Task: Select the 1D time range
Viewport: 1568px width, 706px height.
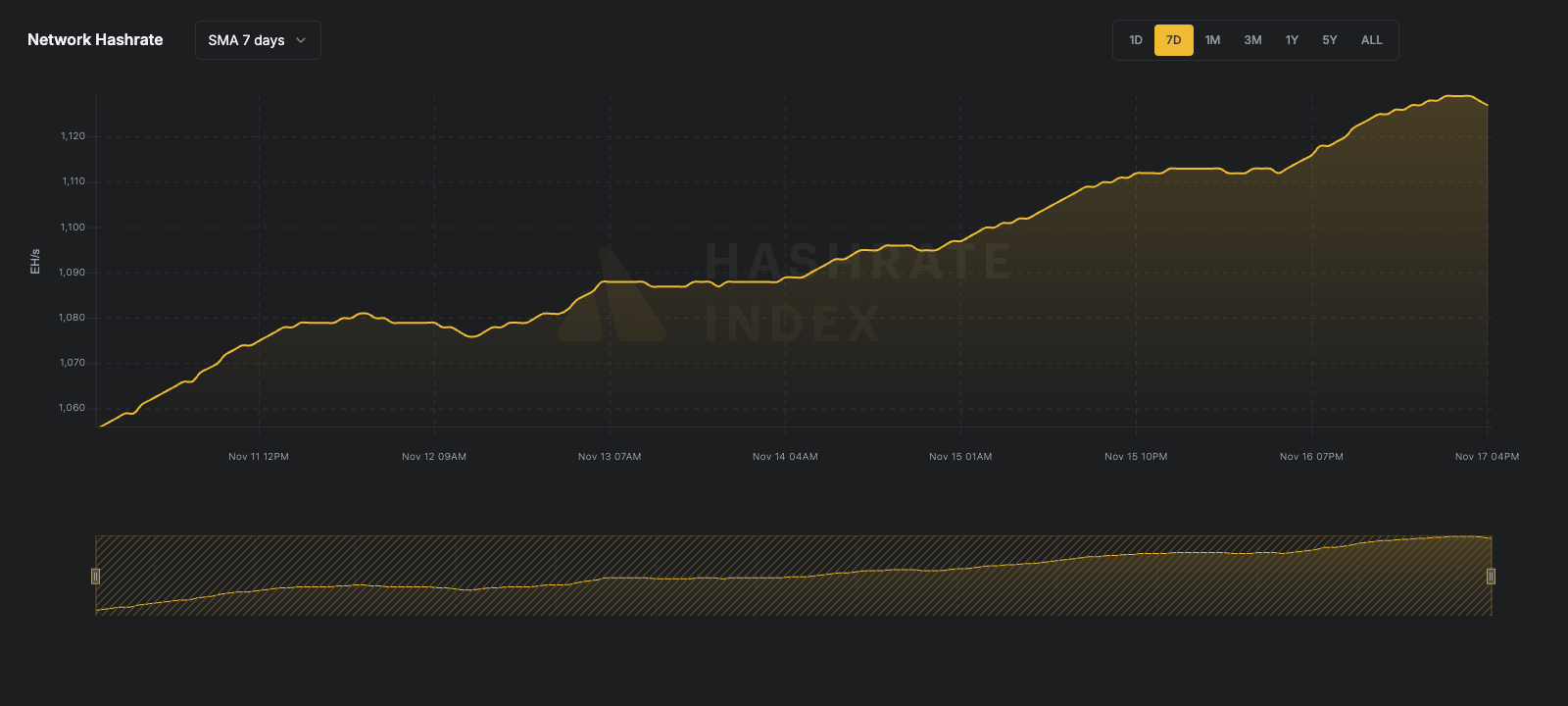Action: [x=1136, y=40]
